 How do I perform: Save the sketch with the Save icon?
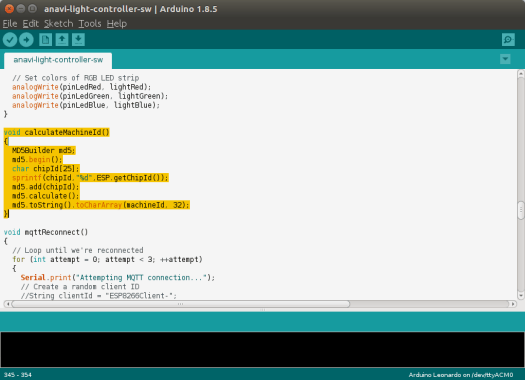click(x=78, y=40)
